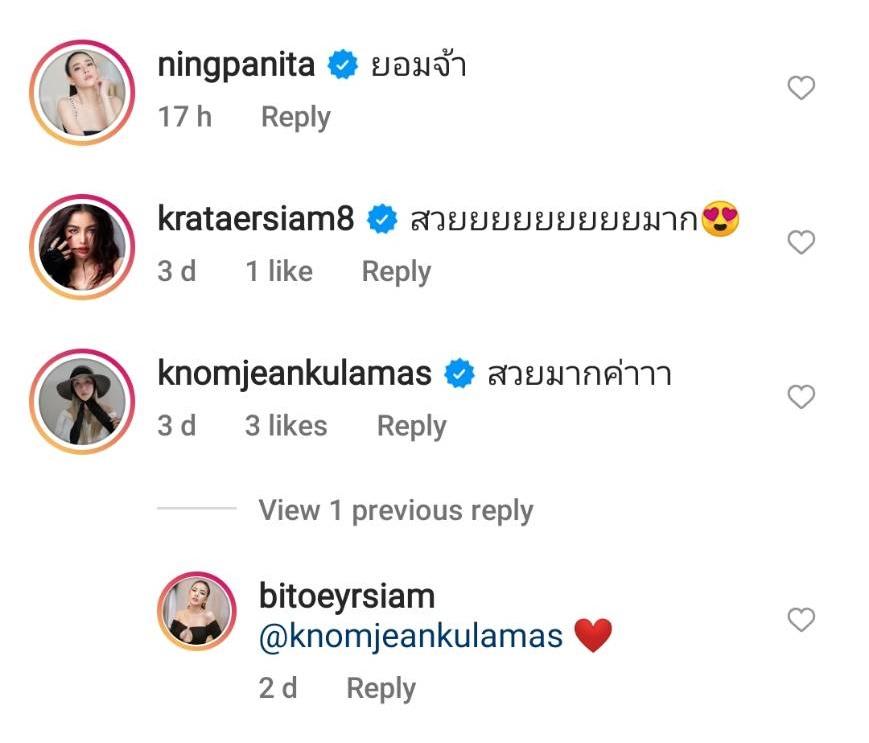This screenshot has height=743, width=869.
Task: Like the krataersiam8 comment heart
Action: pyautogui.click(x=801, y=243)
